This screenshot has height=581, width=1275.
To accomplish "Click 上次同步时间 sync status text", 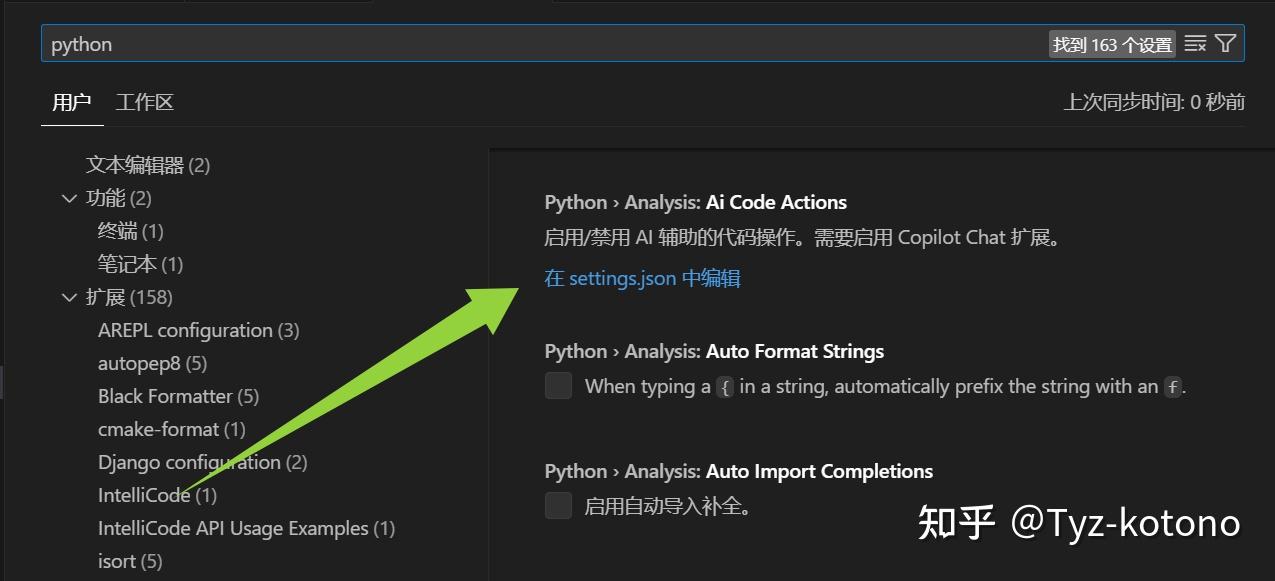I will click(x=1152, y=102).
